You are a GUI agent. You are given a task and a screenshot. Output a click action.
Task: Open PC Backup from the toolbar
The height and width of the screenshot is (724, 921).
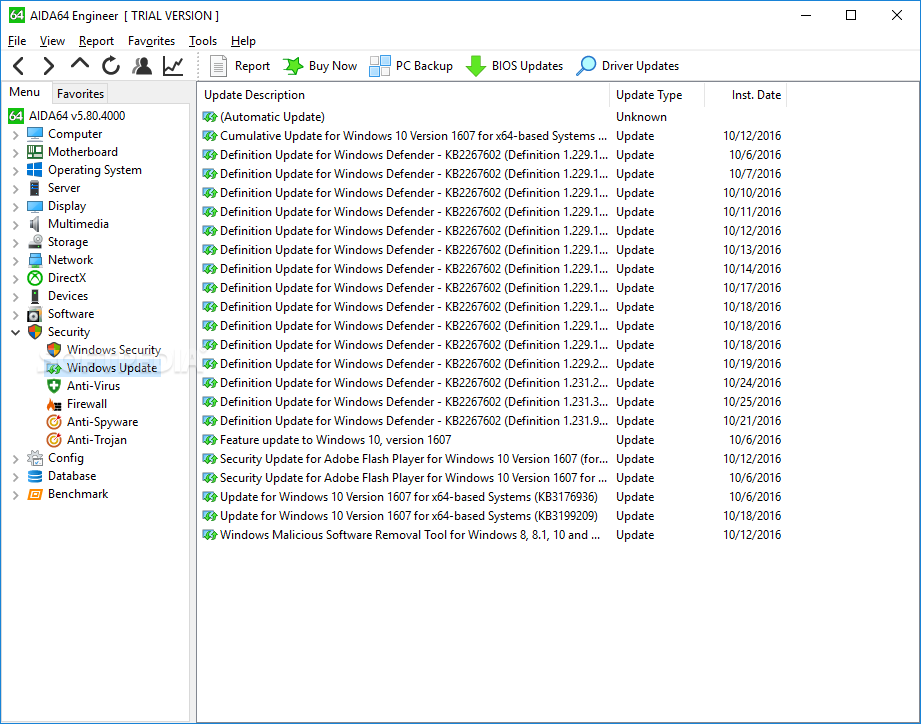point(411,66)
